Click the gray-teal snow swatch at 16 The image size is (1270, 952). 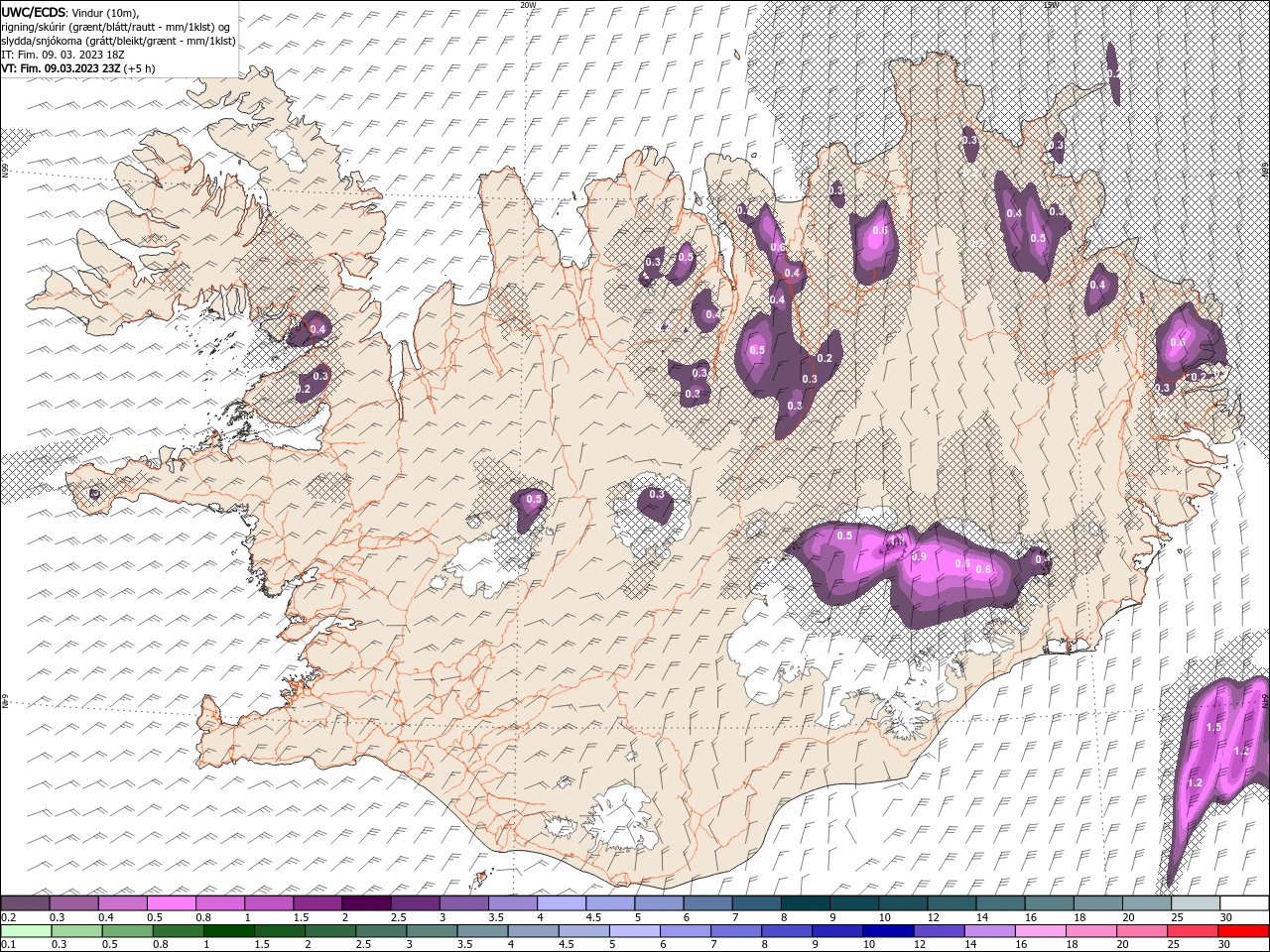tap(1049, 903)
